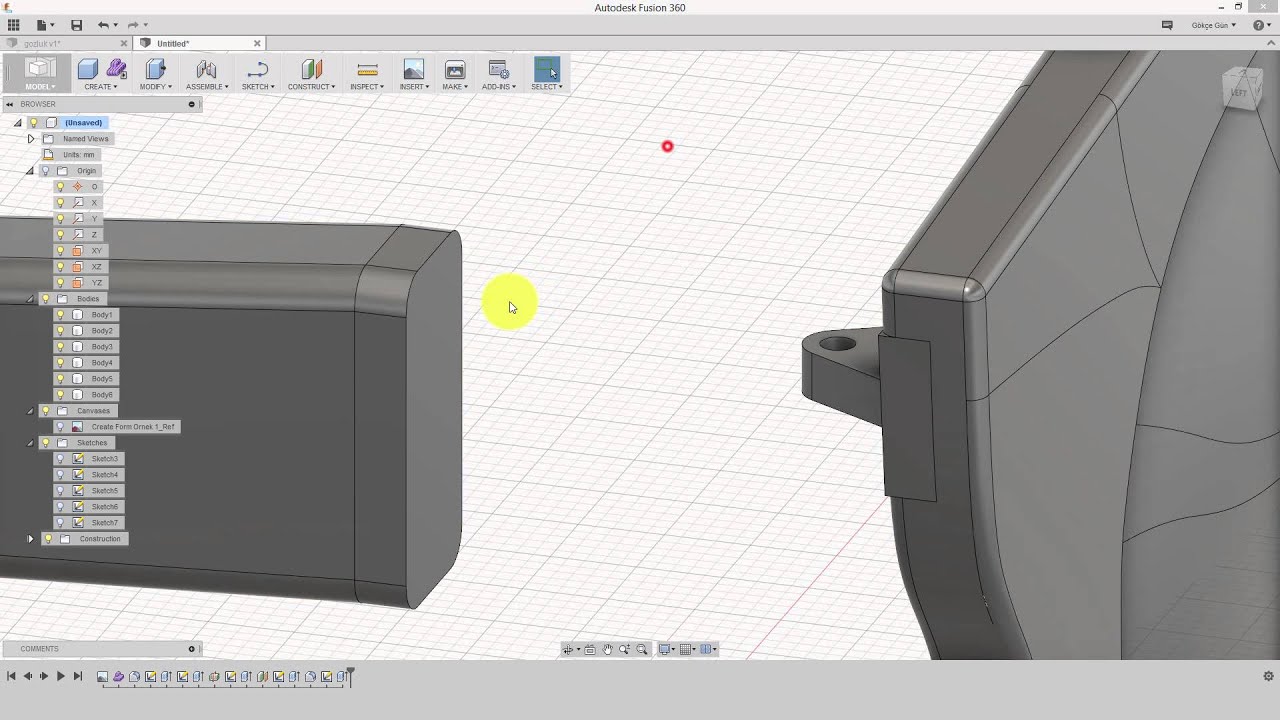Click the Add-Ins scripts icon
1280x720 pixels.
tap(498, 69)
